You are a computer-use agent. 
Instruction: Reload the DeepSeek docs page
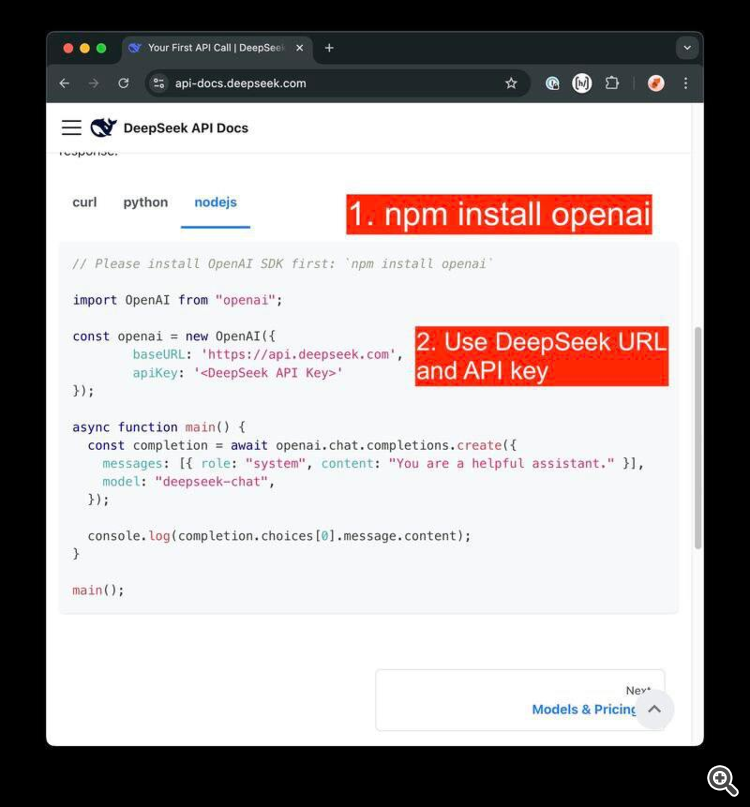123,83
